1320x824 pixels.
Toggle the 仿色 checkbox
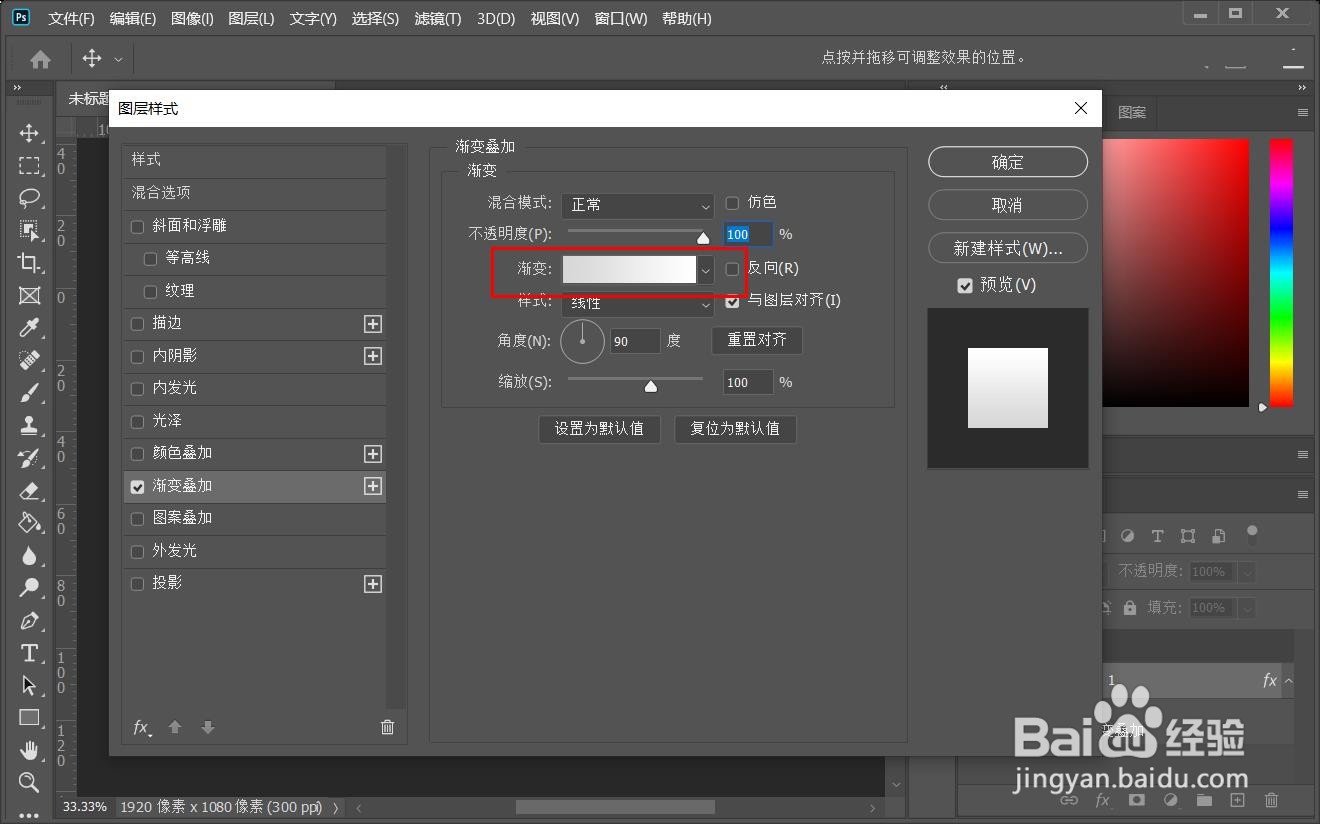tap(732, 203)
